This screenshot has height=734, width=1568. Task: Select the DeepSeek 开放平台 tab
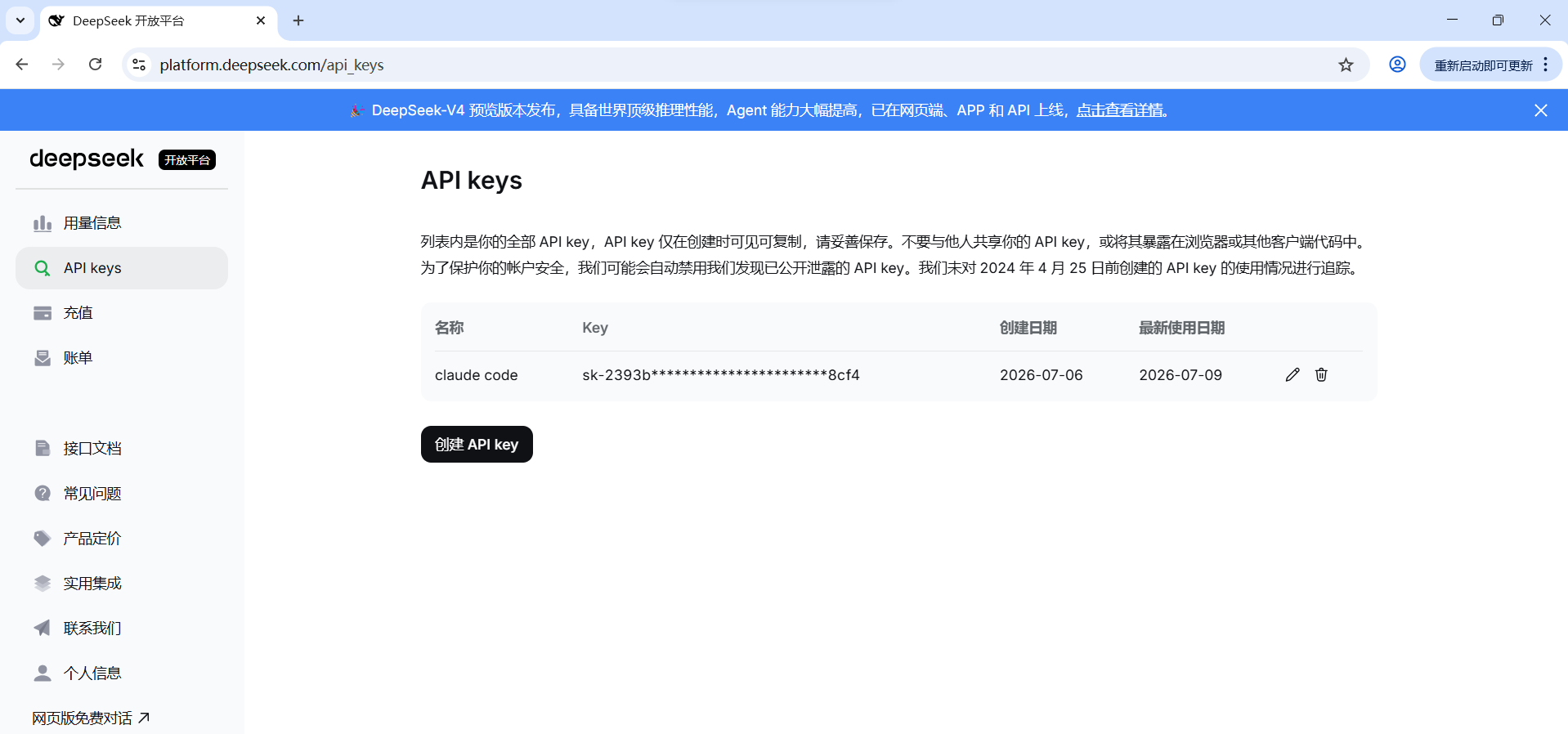click(159, 20)
